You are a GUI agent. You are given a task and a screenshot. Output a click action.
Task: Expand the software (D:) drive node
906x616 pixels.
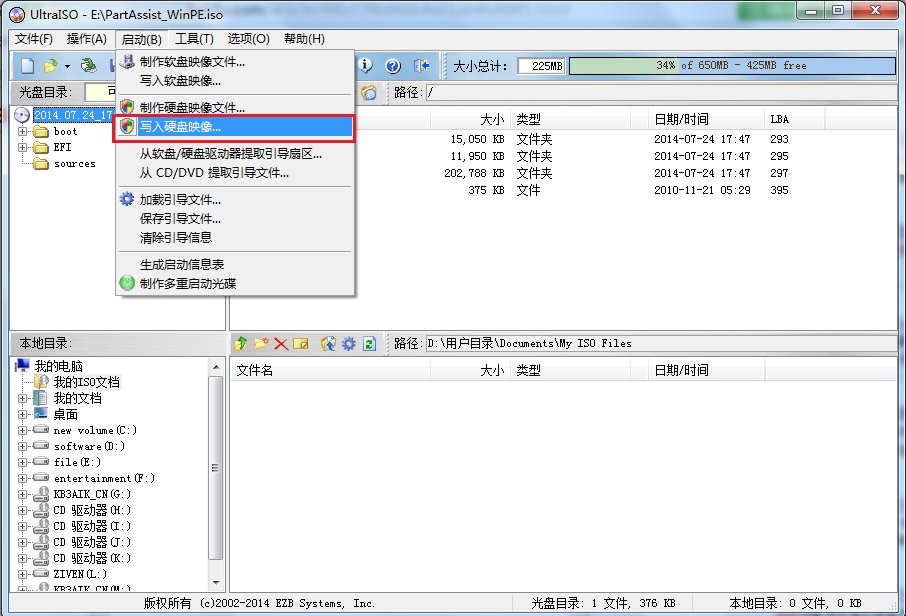click(x=22, y=446)
